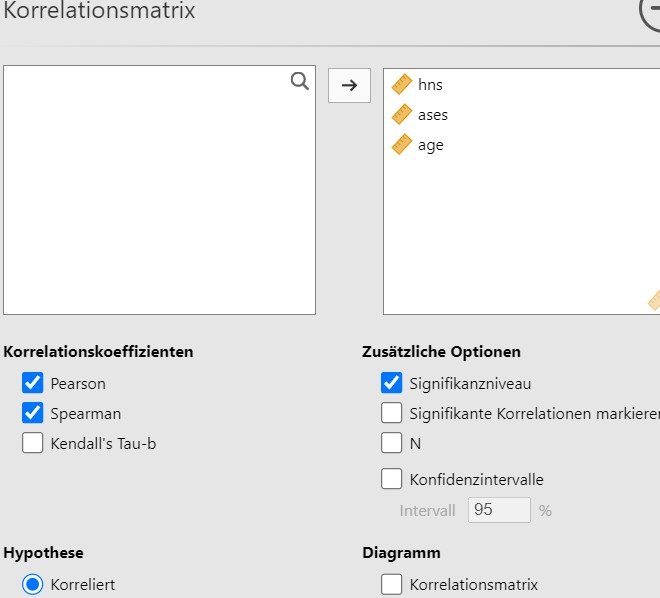Enable the Korrelationsmatrix diagram checkbox
Image resolution: width=660 pixels, height=598 pixels.
[x=391, y=584]
